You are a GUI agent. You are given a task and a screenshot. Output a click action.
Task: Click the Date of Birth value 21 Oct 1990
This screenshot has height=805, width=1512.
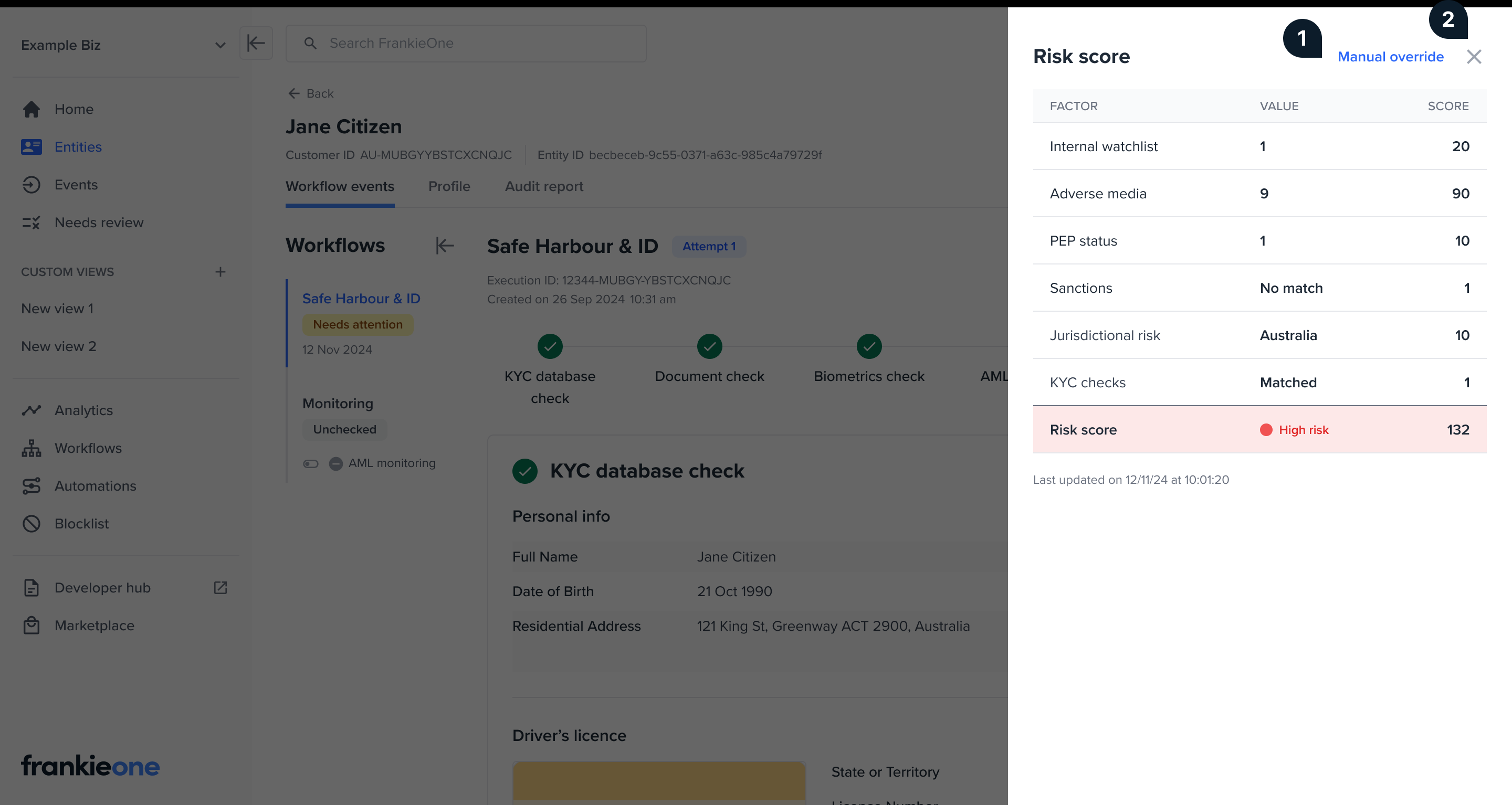(x=734, y=591)
